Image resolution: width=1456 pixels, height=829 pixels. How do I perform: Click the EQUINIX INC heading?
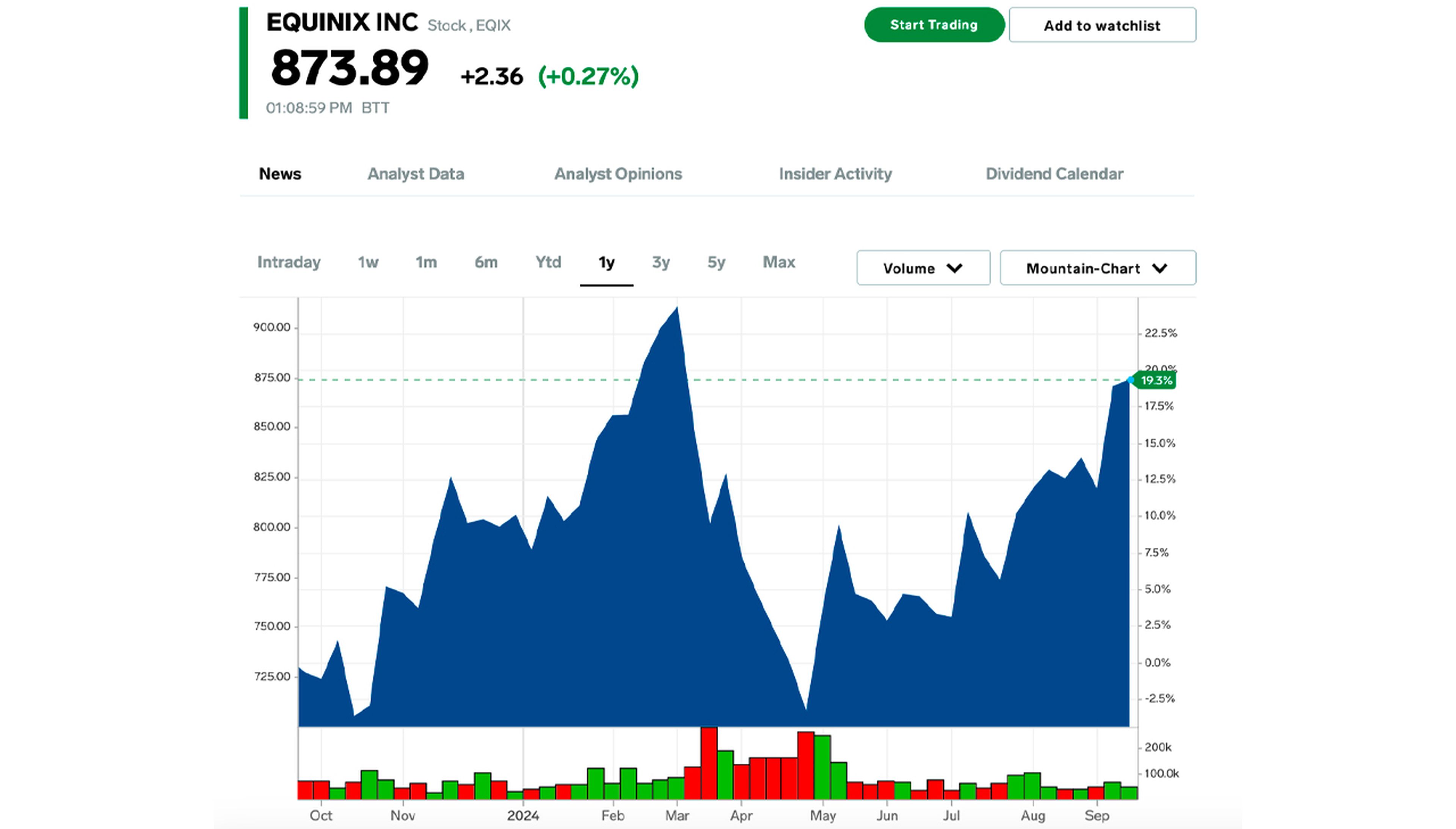click(342, 23)
